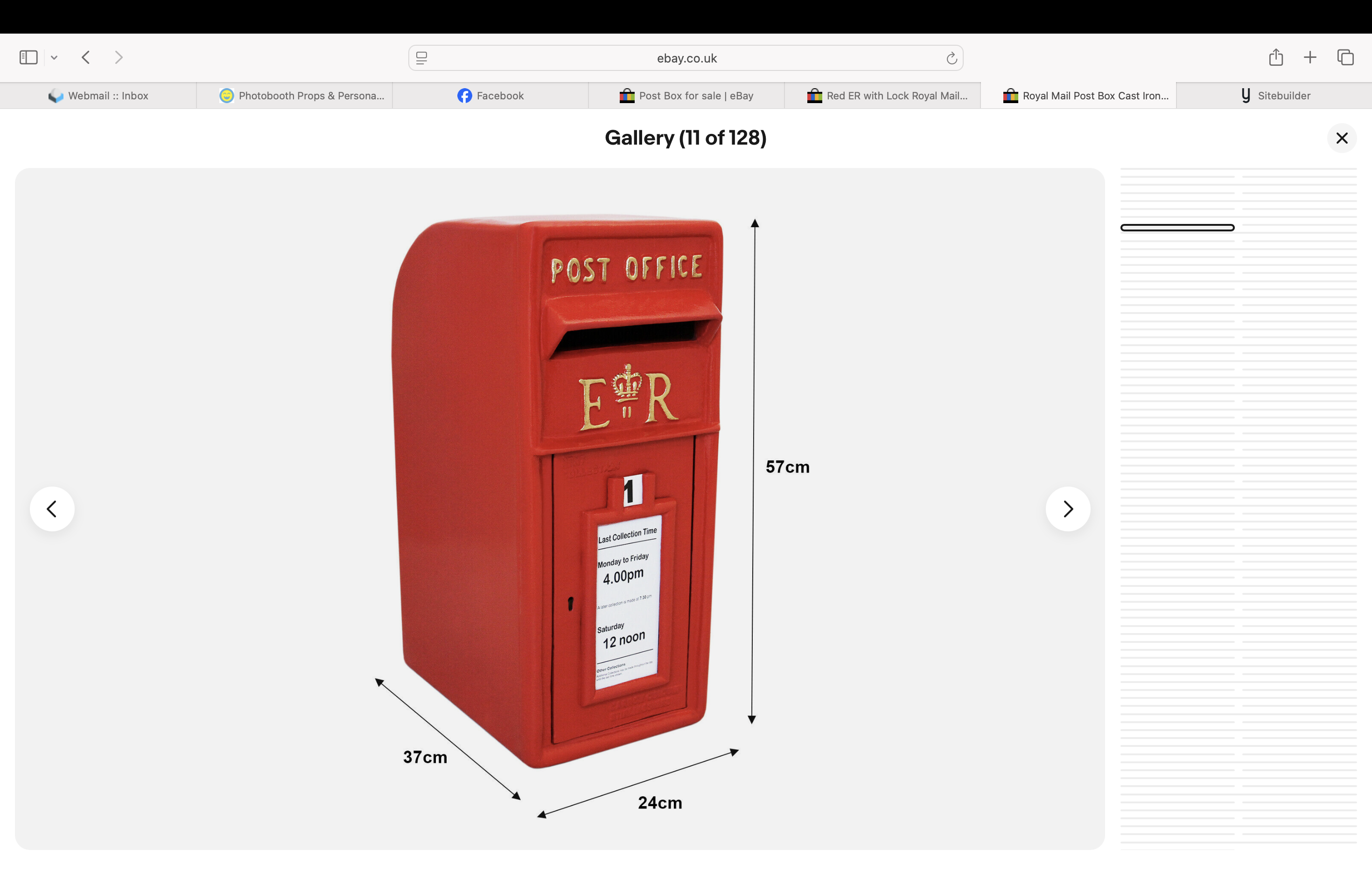Image resolution: width=1372 pixels, height=892 pixels.
Task: Open Post Box for sale eBay tab
Action: (x=686, y=96)
